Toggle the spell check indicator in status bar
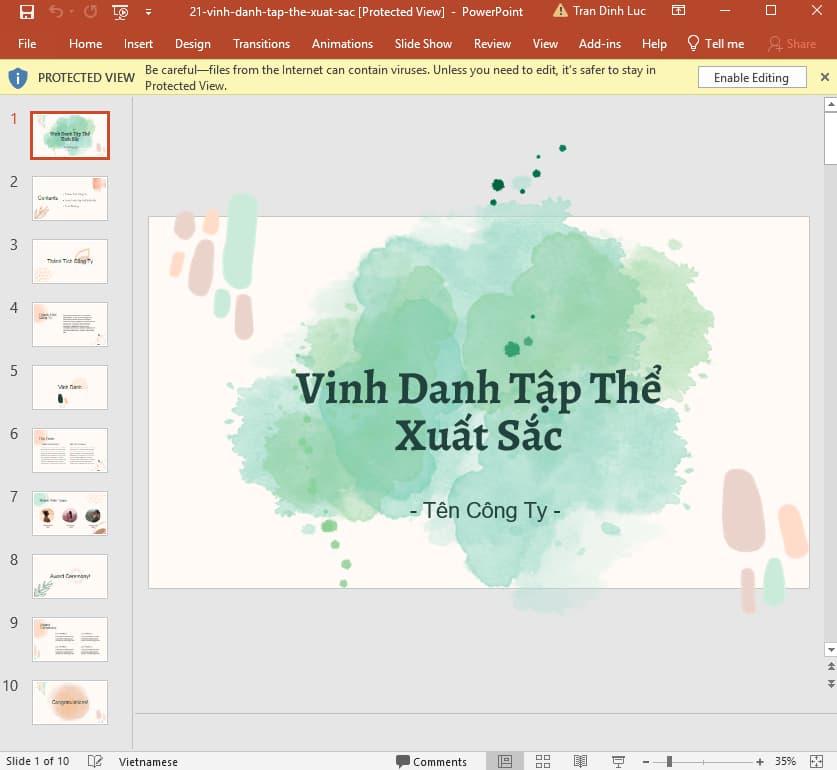 click(95, 760)
